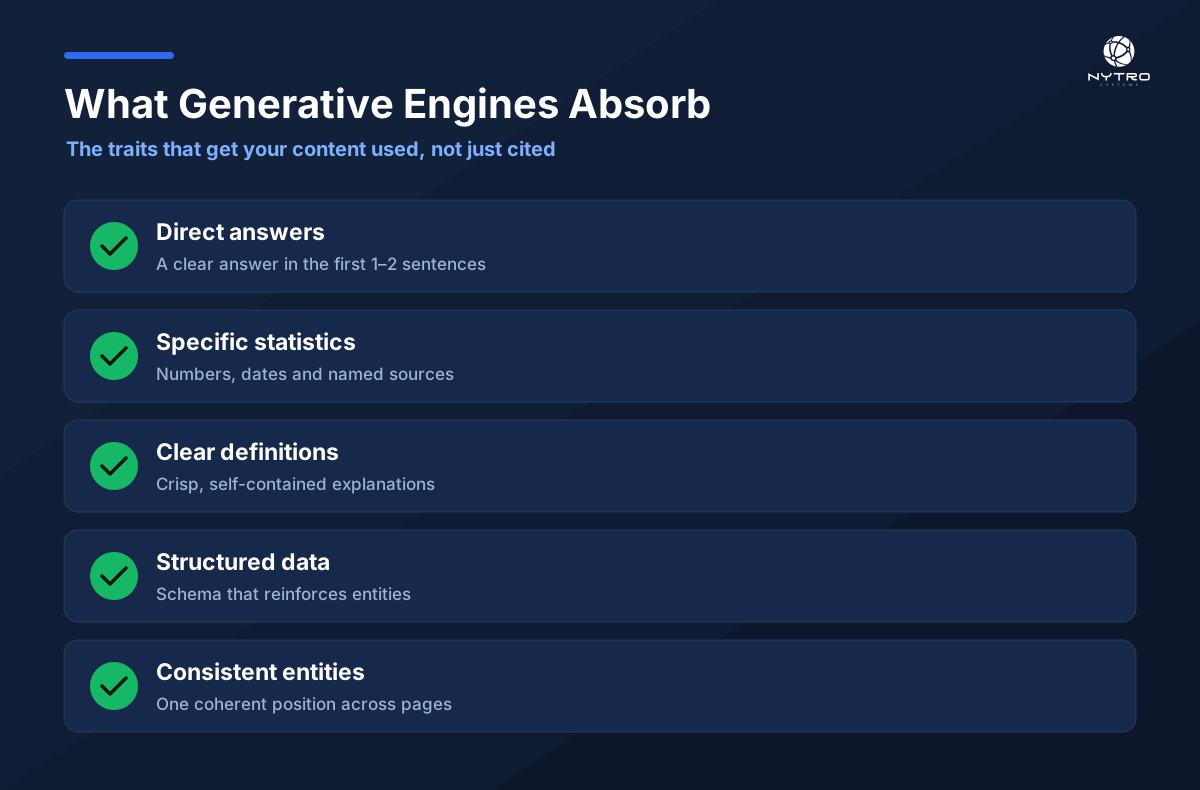The width and height of the screenshot is (1200, 790).
Task: Select the Direct answers heading
Action: tap(240, 232)
